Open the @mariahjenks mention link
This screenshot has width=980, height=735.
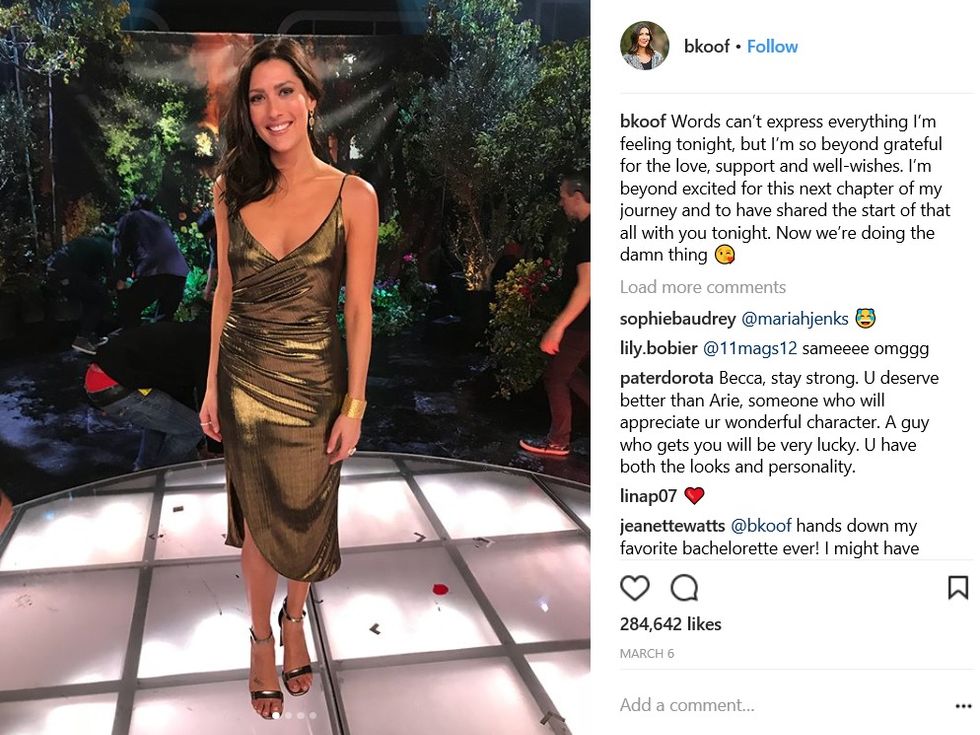point(794,319)
